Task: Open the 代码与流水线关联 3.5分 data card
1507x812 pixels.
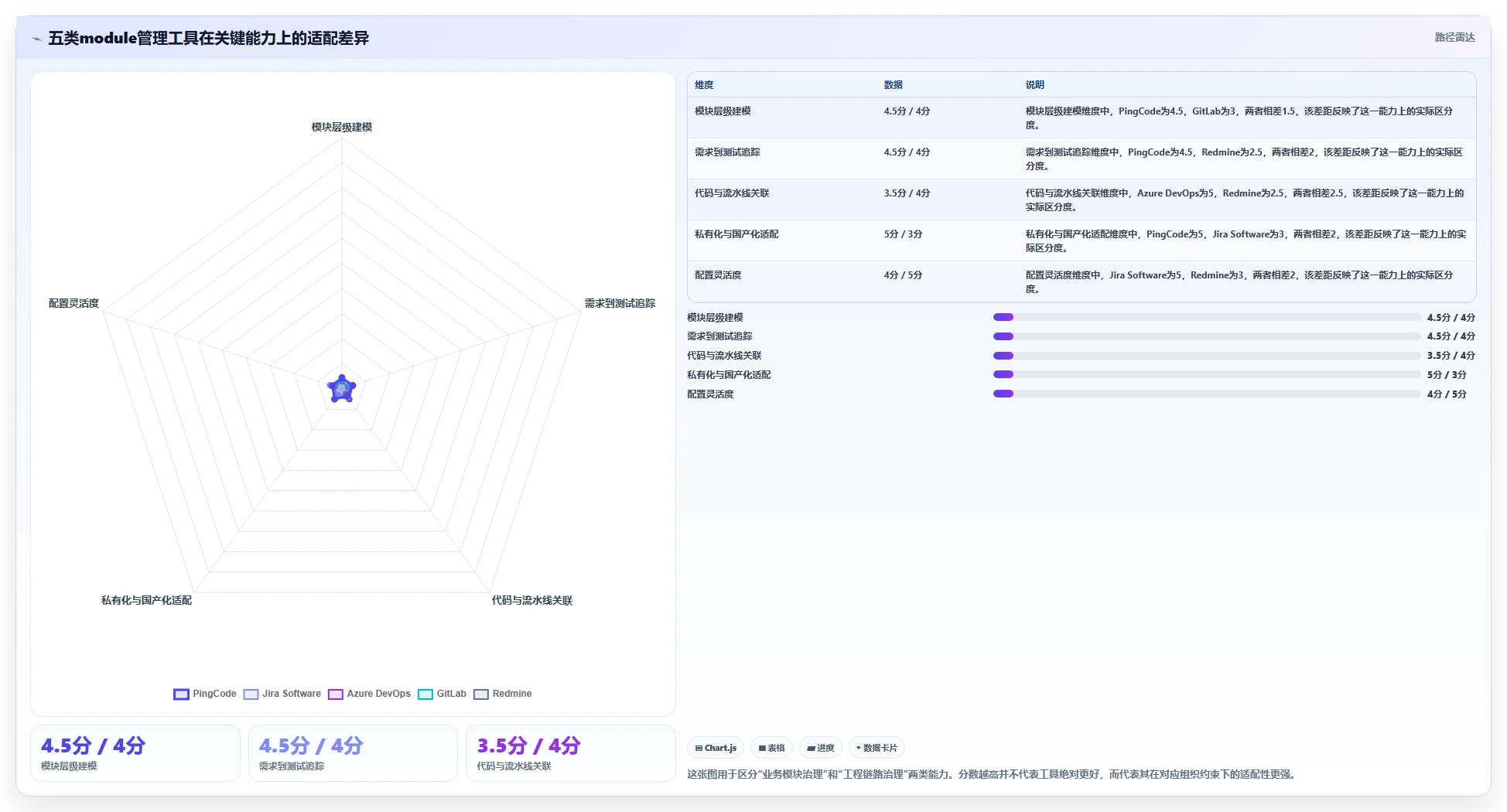Action: click(x=571, y=753)
